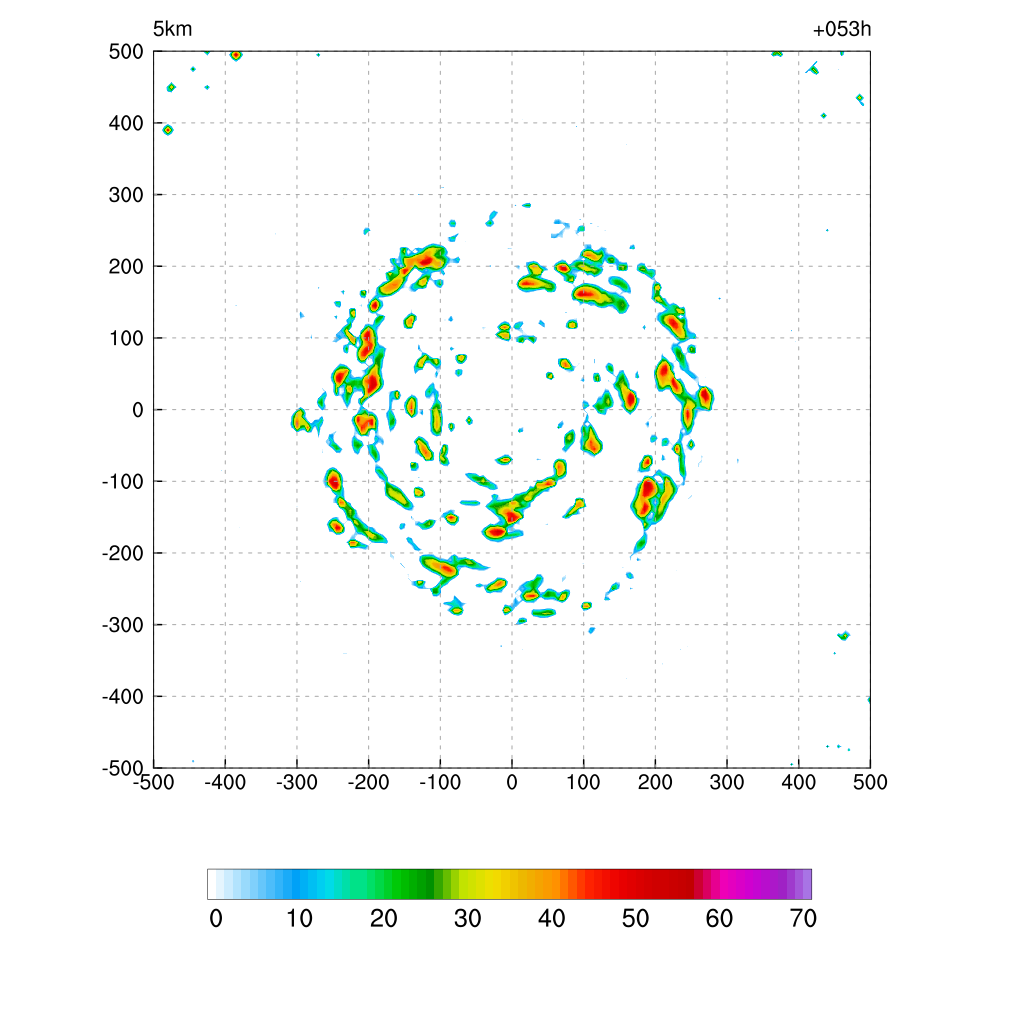Select the y-axis tick label "-200"
The width and height of the screenshot is (1024, 1024).
pyautogui.click(x=123, y=553)
